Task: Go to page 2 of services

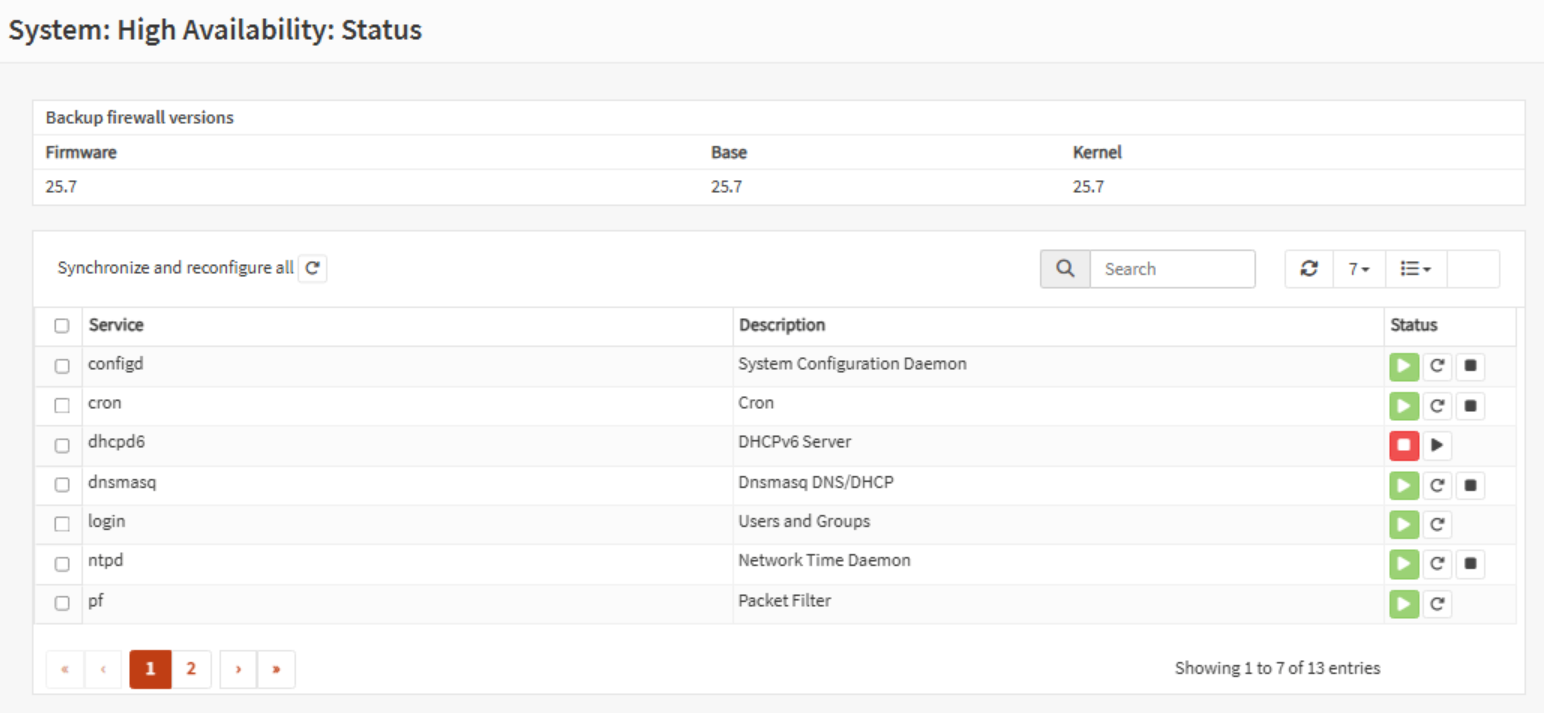Action: click(191, 669)
